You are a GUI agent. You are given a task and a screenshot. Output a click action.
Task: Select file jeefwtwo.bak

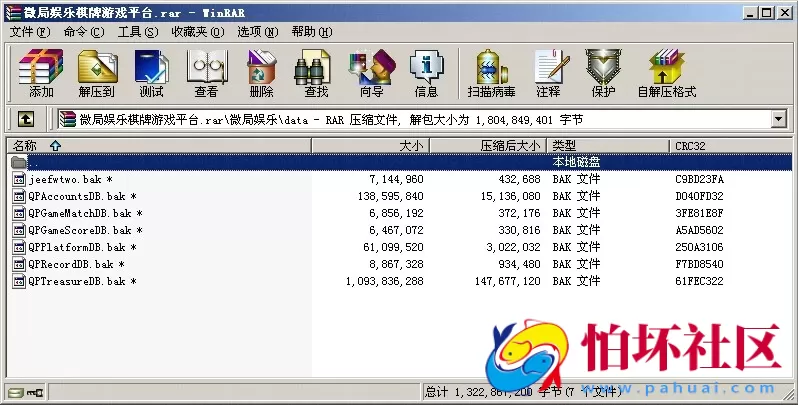click(x=71, y=179)
